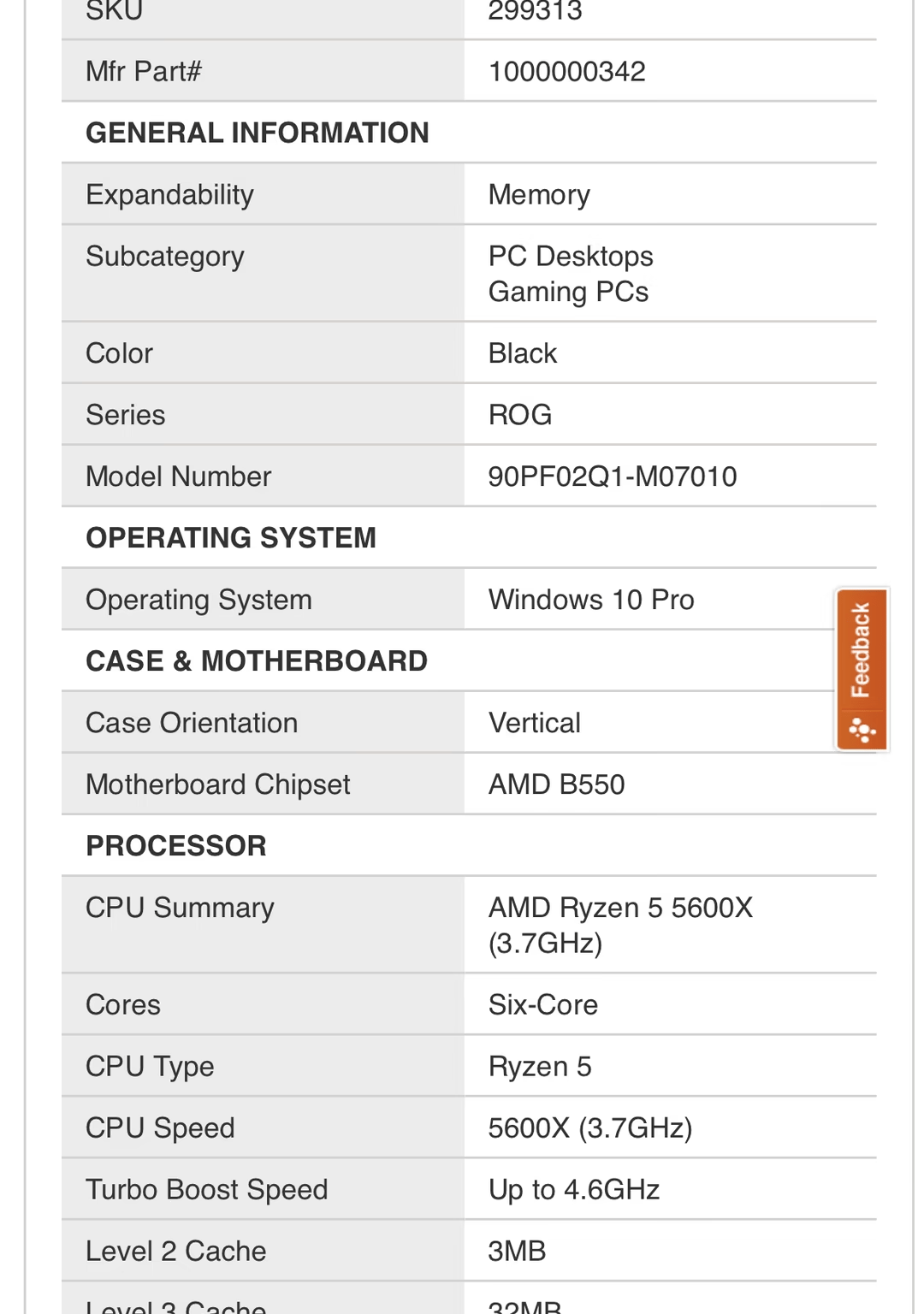The height and width of the screenshot is (1314, 924).
Task: Click the PC Desktops subcategory text
Action: pyautogui.click(x=571, y=257)
